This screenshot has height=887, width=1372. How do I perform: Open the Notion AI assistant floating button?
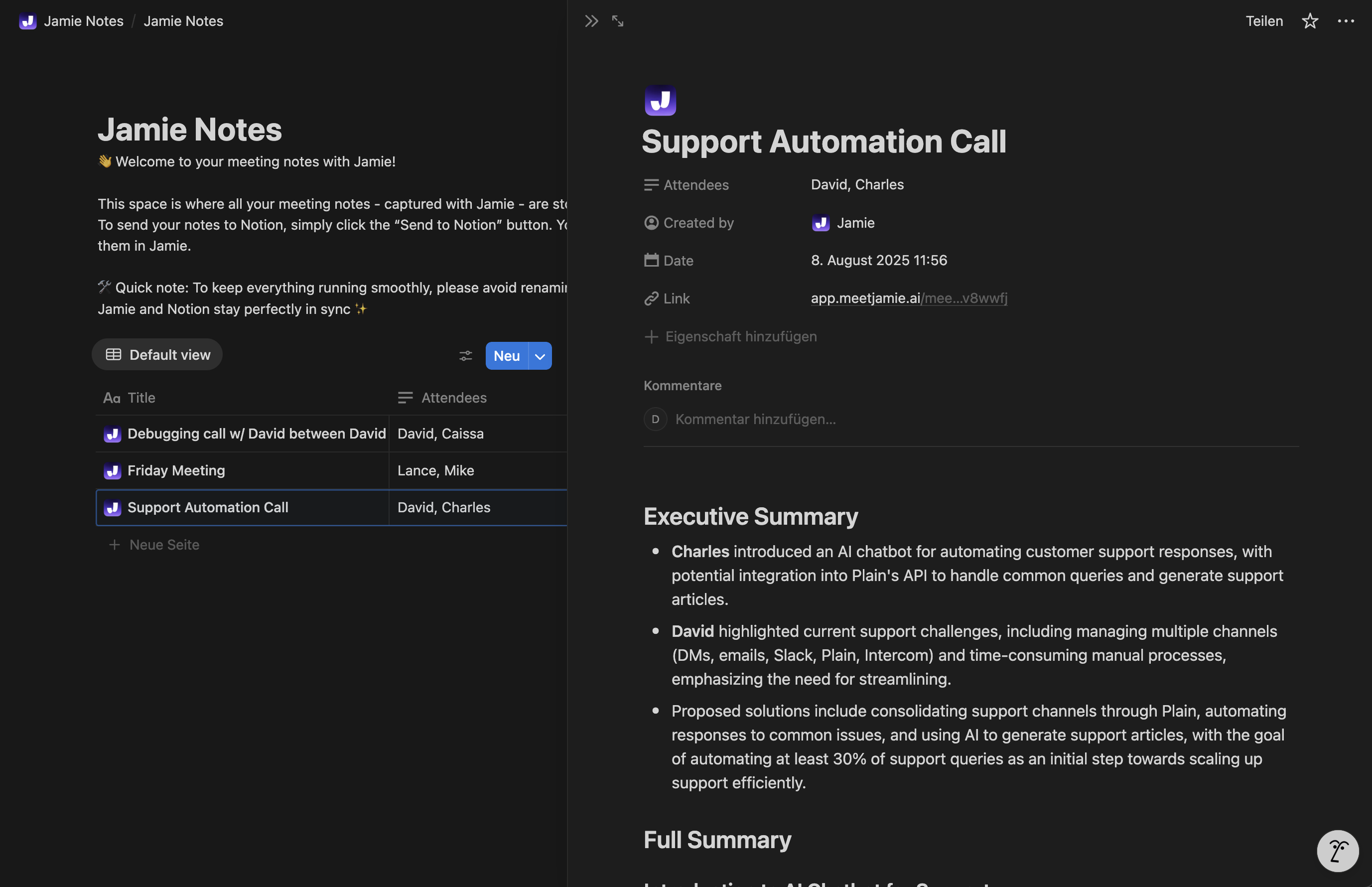pos(1338,851)
